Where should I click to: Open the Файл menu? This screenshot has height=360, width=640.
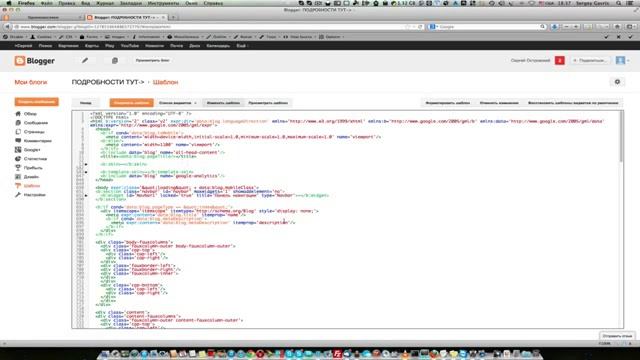pos(47,3)
